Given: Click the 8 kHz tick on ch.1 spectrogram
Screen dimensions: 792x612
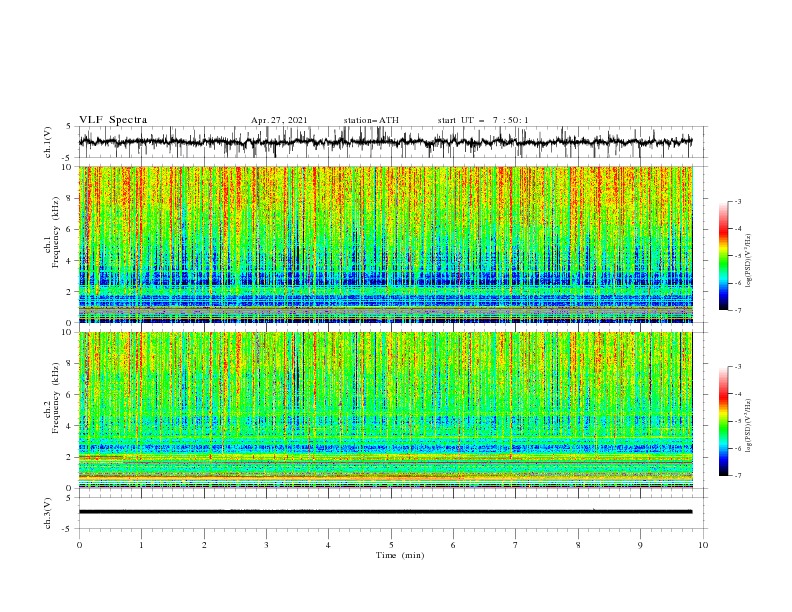Looking at the screenshot, I should coord(70,198).
